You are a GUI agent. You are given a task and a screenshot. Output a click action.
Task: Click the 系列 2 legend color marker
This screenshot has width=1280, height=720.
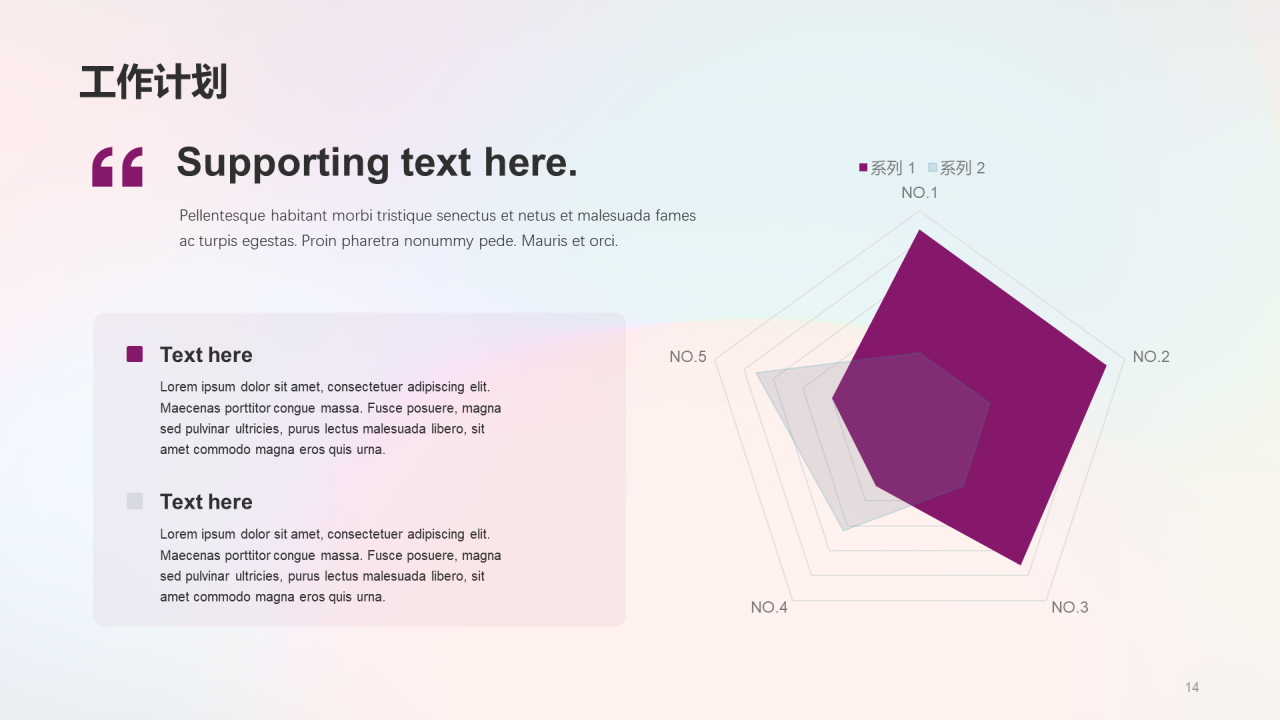click(932, 168)
